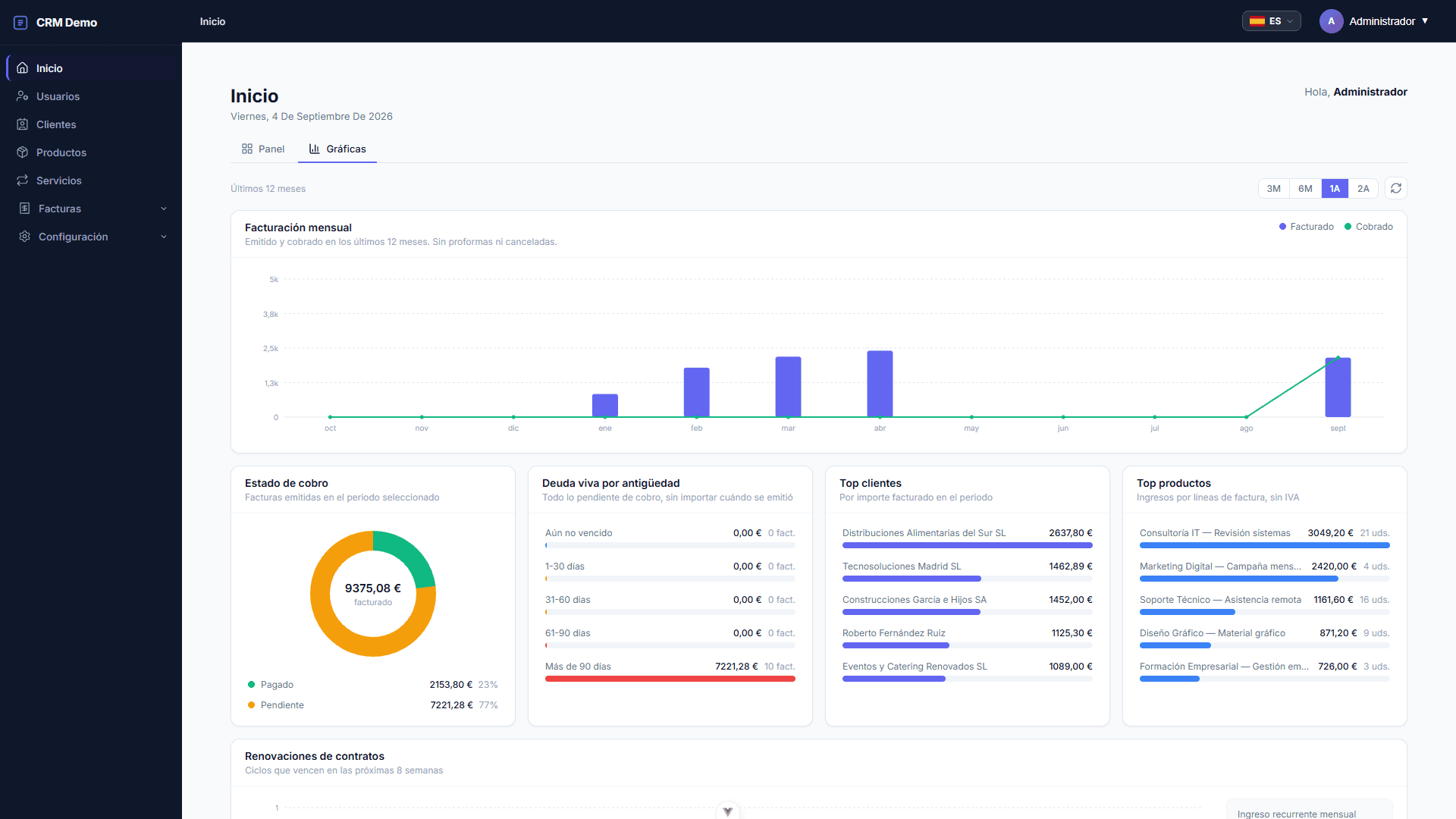Screen dimensions: 1456x819
Task: Click the Pendiente legend row
Action: [372, 705]
